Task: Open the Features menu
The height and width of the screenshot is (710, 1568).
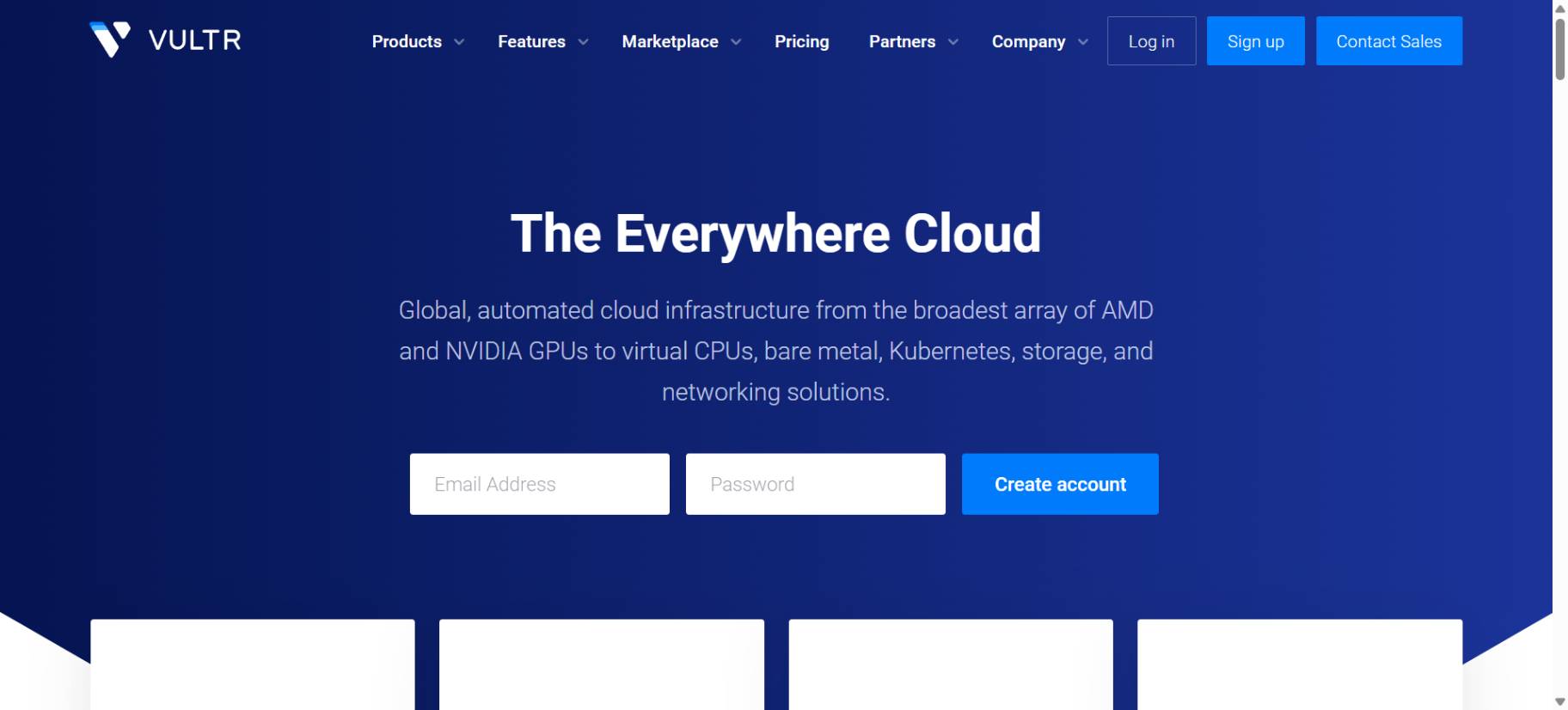Action: pyautogui.click(x=531, y=41)
